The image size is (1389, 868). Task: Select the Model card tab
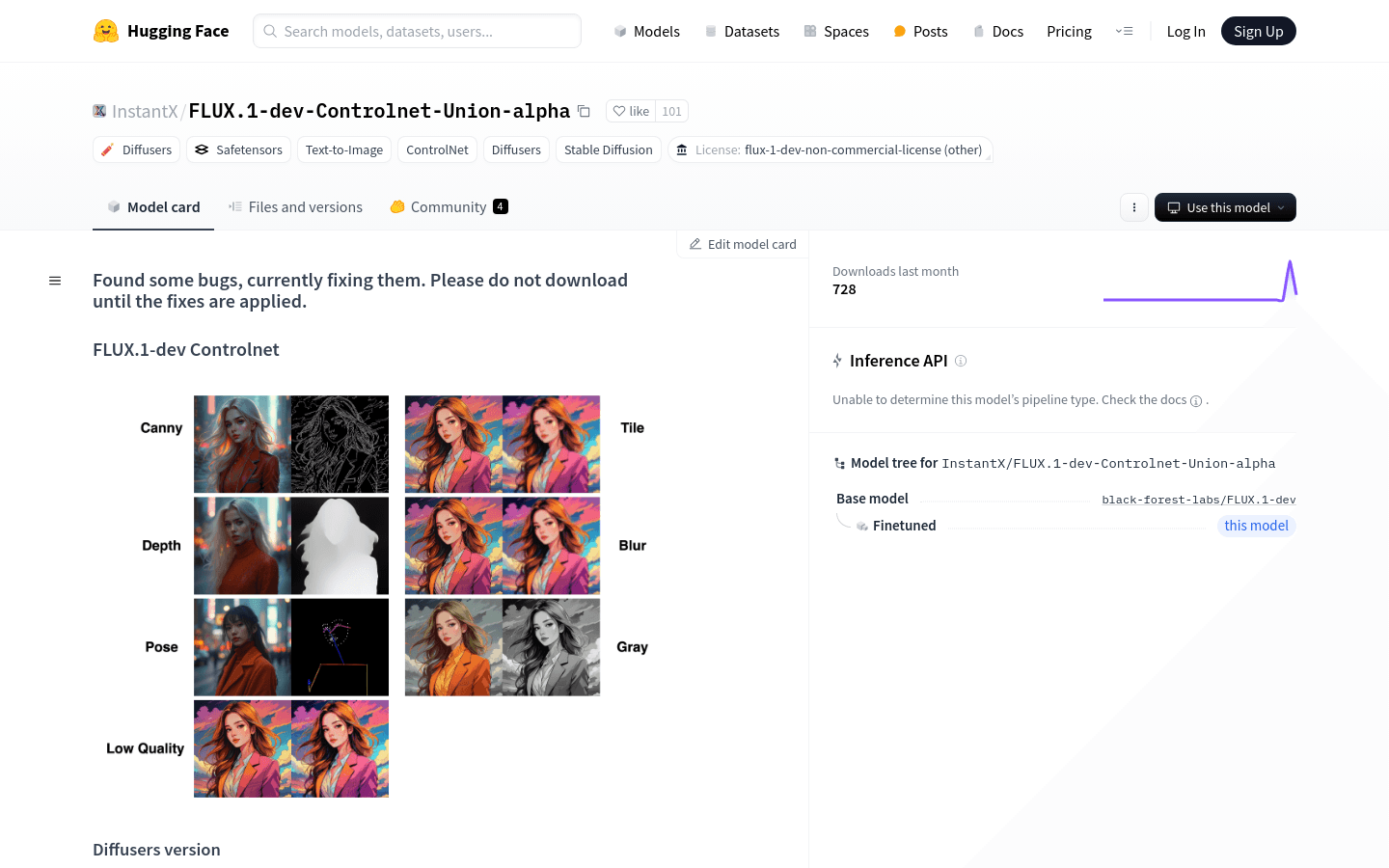[x=153, y=207]
